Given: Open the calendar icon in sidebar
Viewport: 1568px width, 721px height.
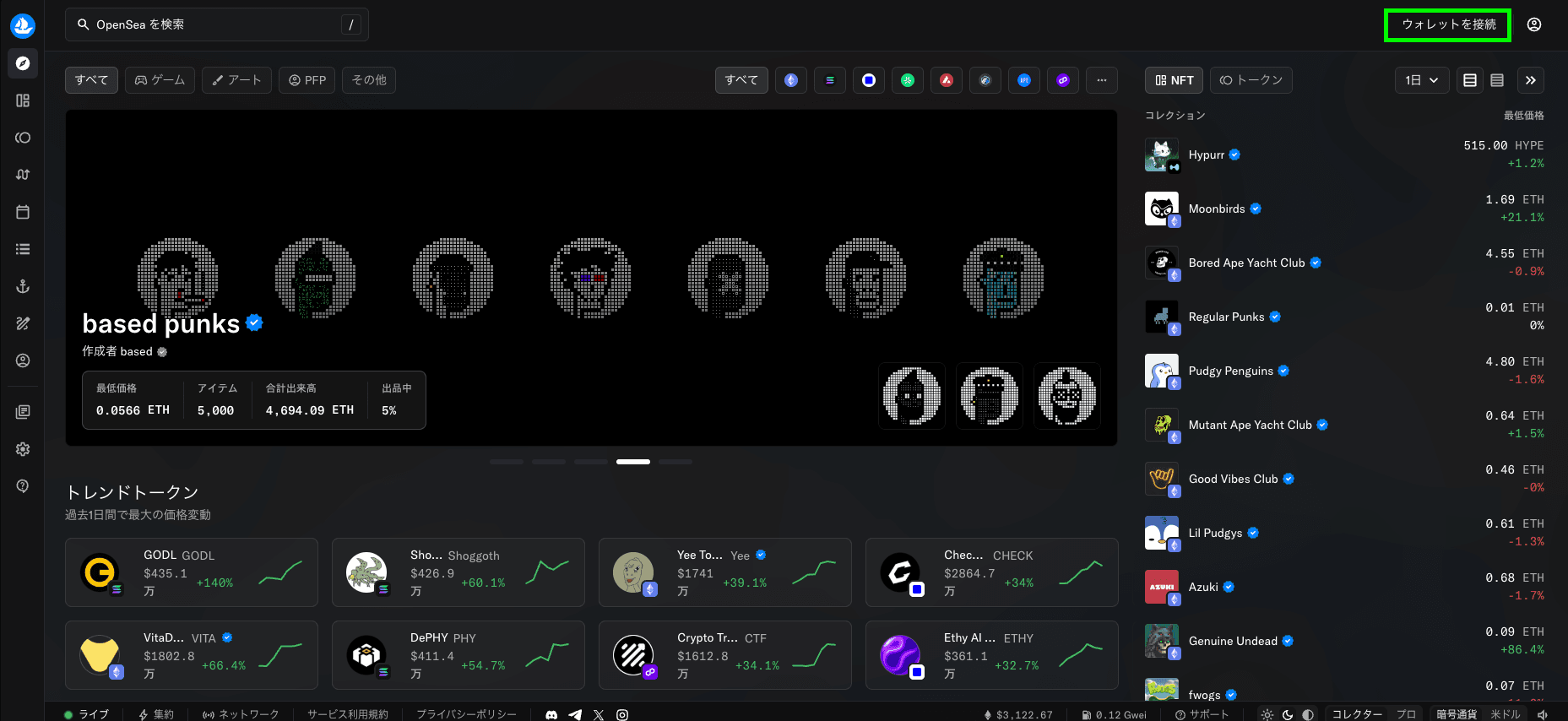Looking at the screenshot, I should point(23,212).
